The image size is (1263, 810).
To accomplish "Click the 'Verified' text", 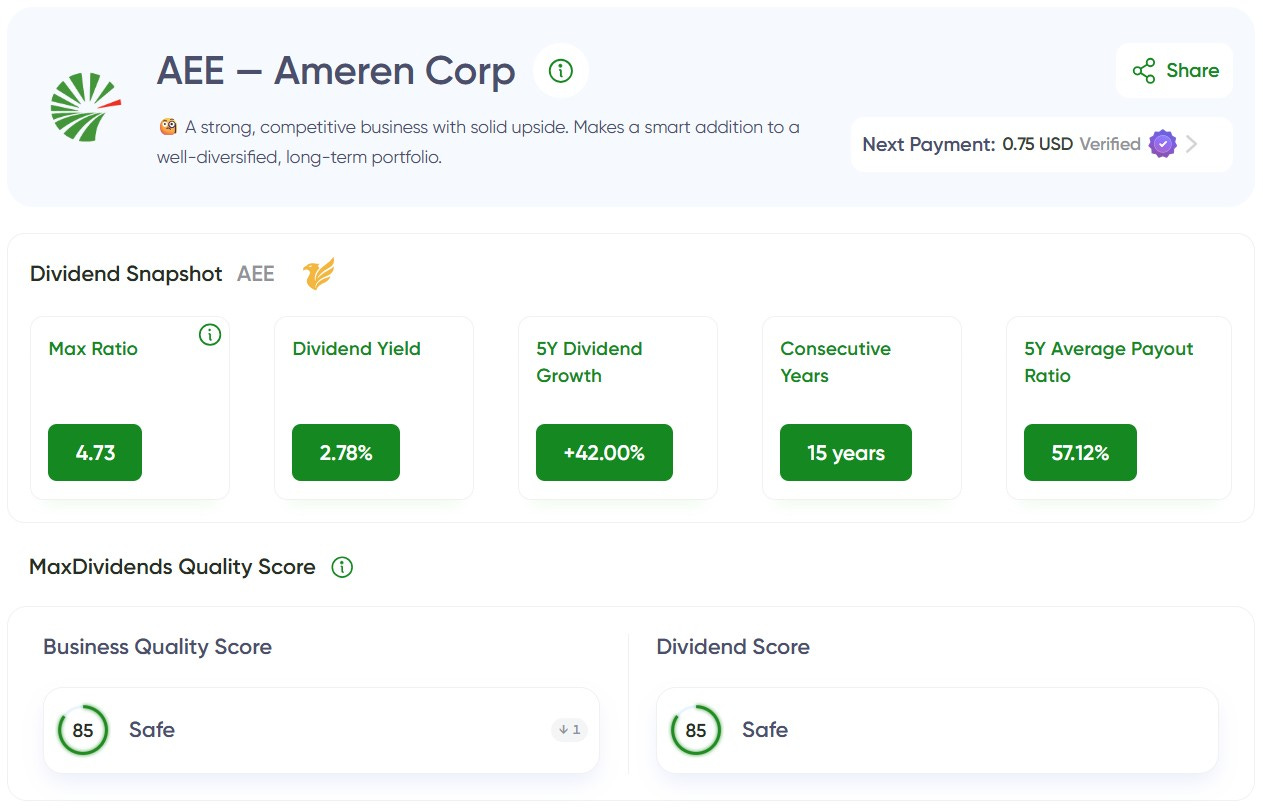I will click(1110, 144).
